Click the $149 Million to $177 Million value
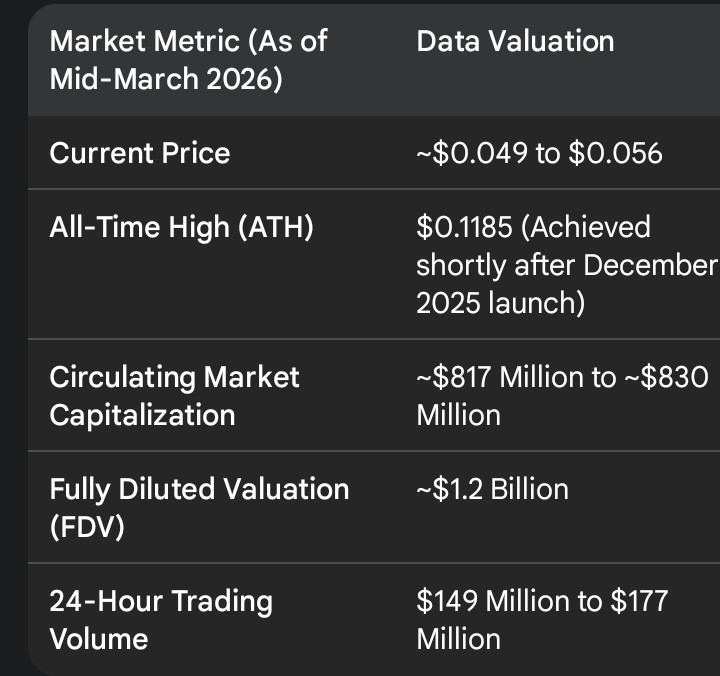The width and height of the screenshot is (720, 676). coord(541,620)
